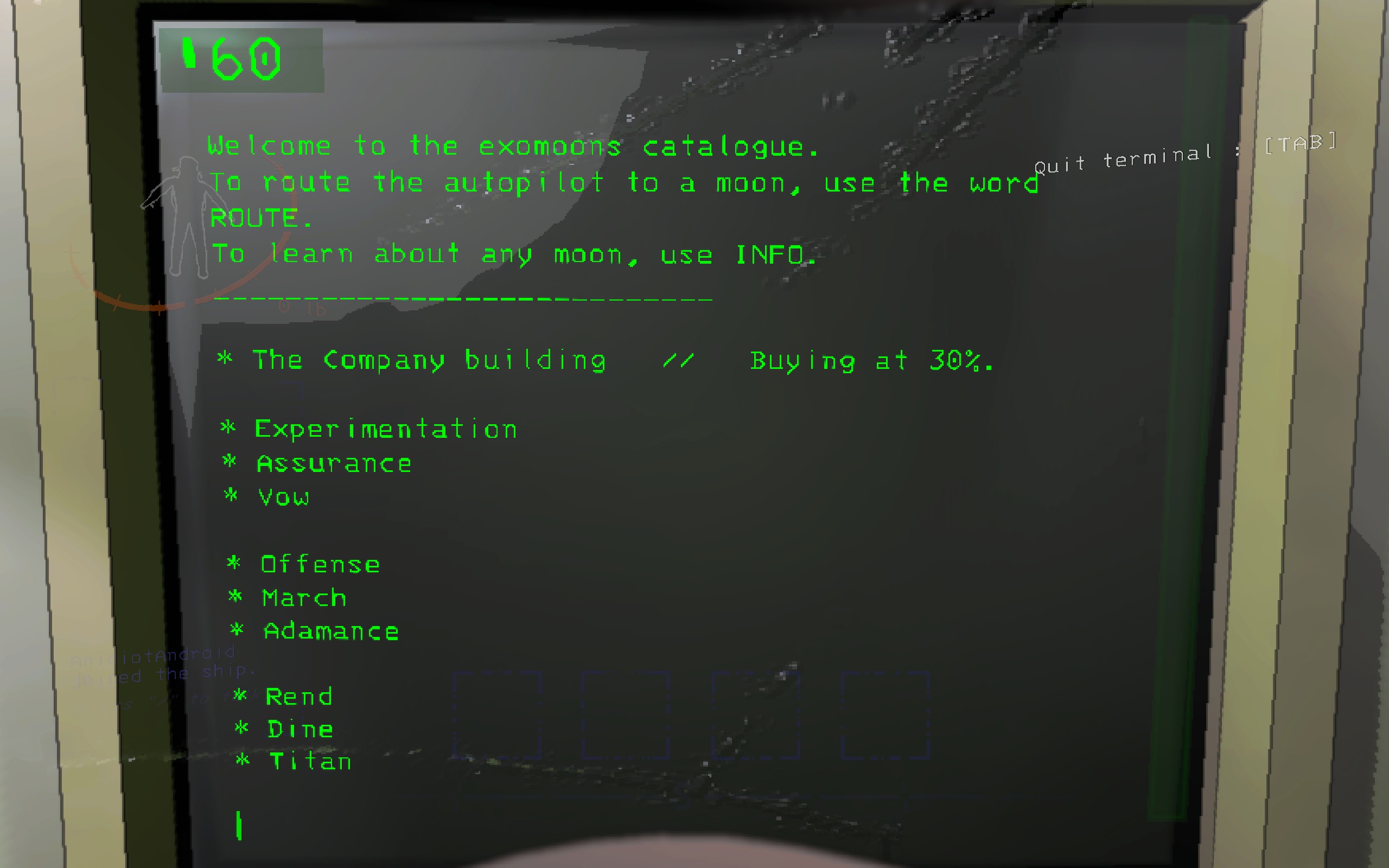Pick the Adamance moon entry
Screen dimensions: 1389x868
331,631
